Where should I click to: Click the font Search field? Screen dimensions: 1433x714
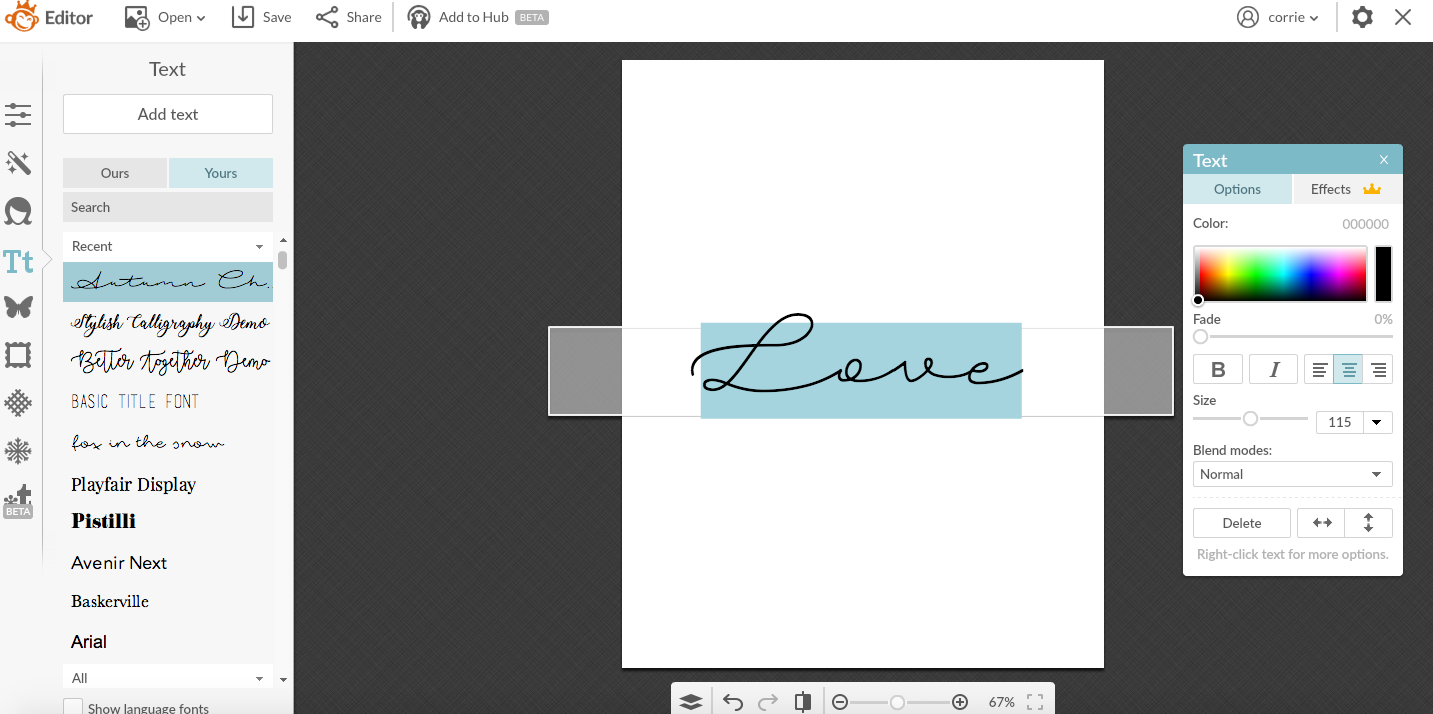pyautogui.click(x=167, y=207)
